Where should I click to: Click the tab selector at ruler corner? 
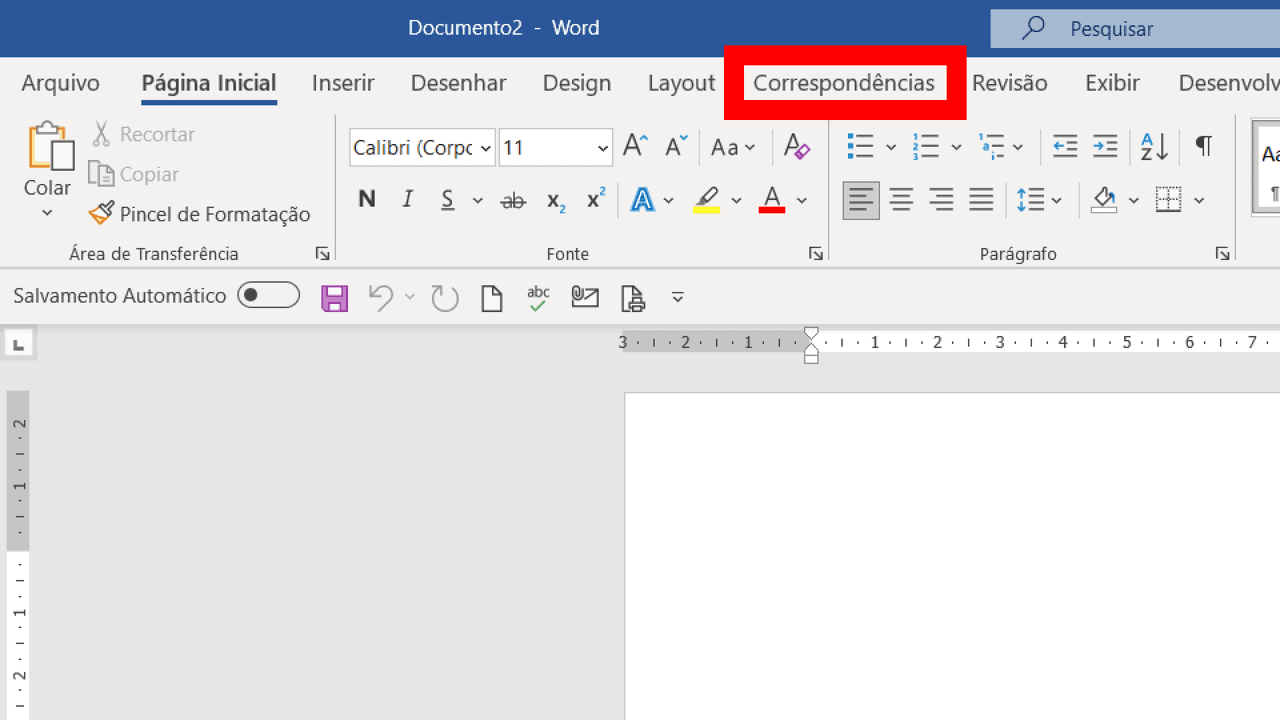point(18,345)
